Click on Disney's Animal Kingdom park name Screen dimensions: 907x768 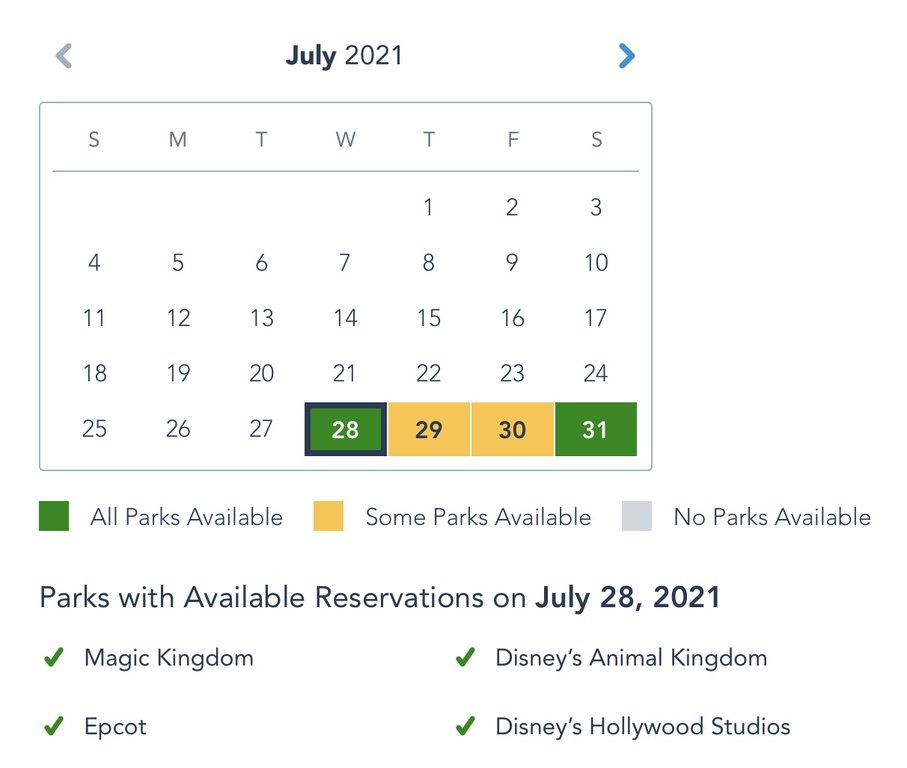(x=631, y=658)
